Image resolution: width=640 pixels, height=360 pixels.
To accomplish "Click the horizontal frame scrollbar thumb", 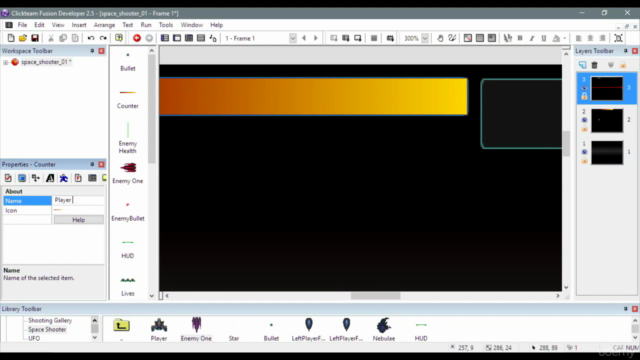I will click(x=376, y=296).
